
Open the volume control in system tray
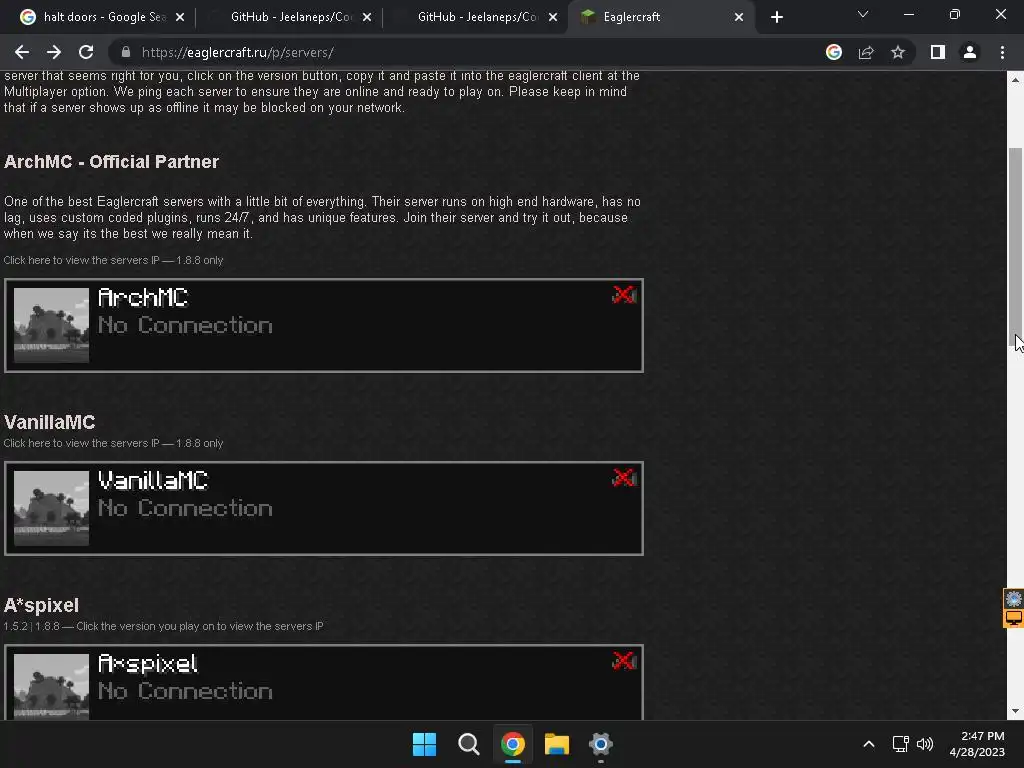pos(925,744)
